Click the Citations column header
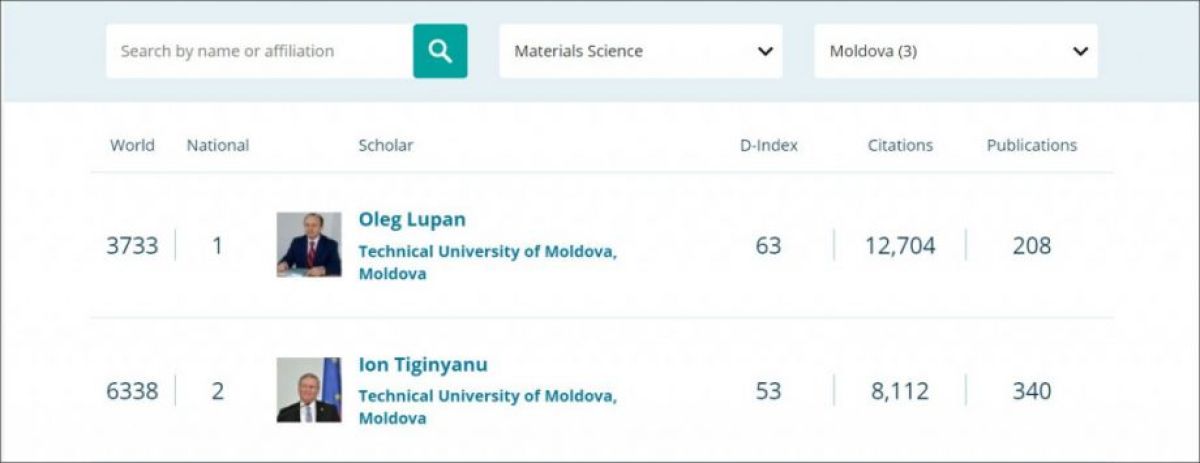The width and height of the screenshot is (1200, 463). (x=900, y=145)
